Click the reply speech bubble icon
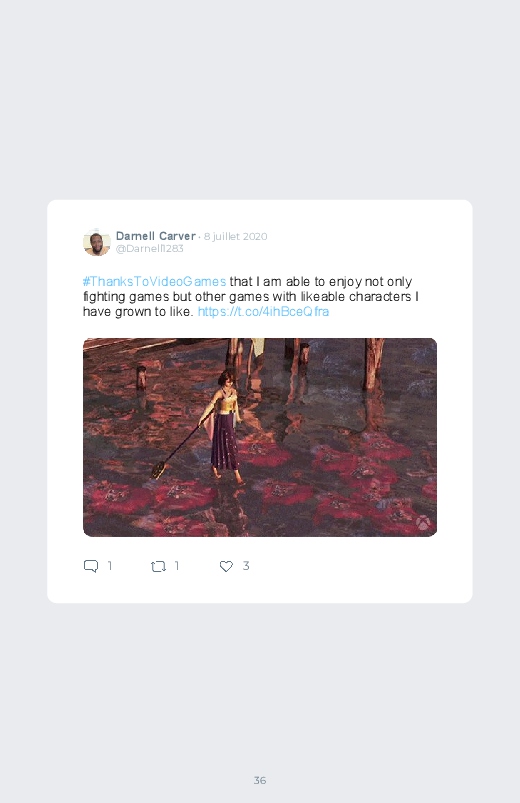 (x=91, y=566)
